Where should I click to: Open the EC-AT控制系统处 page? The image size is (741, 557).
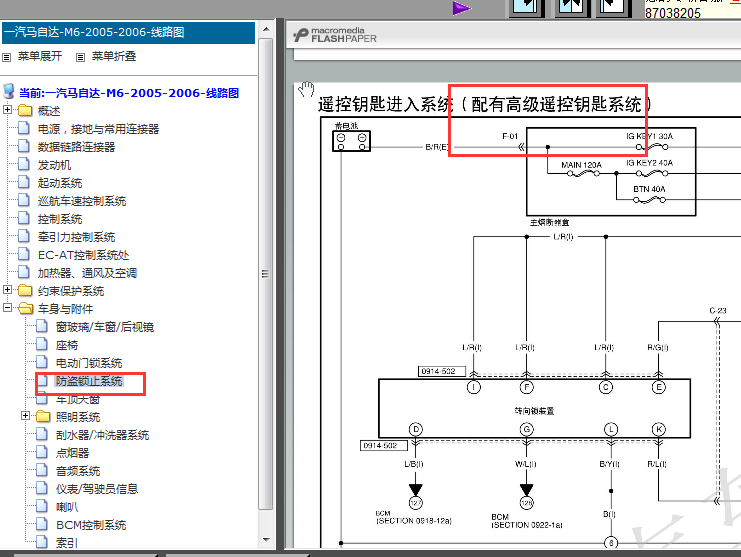84,255
